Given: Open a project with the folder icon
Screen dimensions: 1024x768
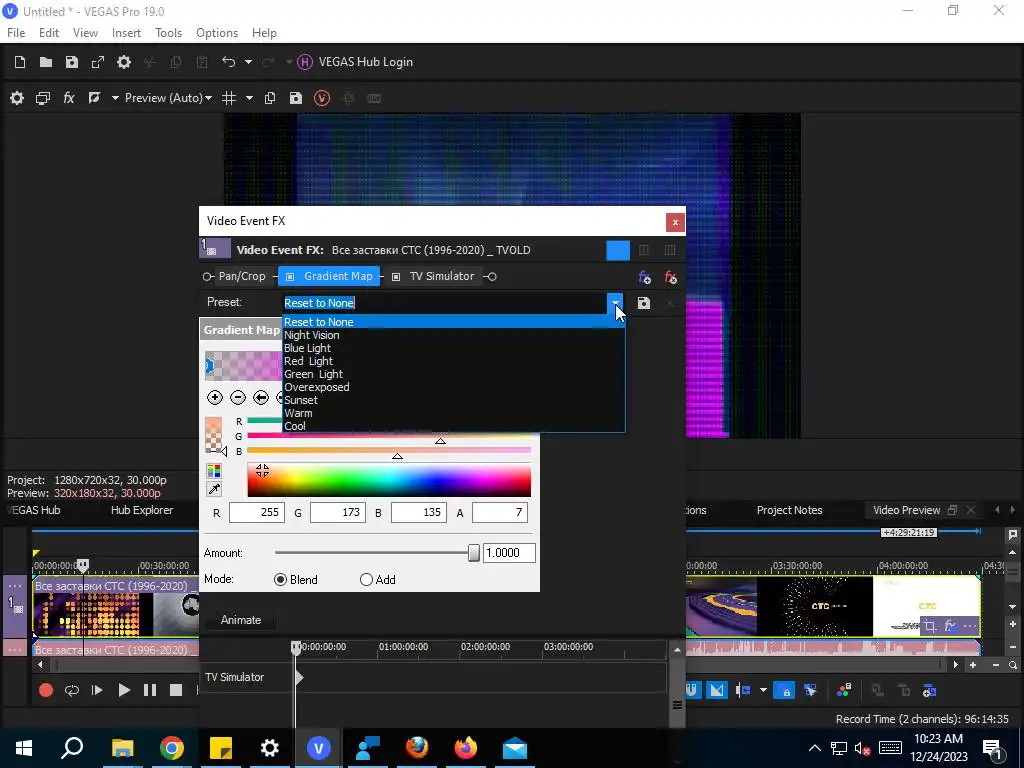Looking at the screenshot, I should [46, 62].
